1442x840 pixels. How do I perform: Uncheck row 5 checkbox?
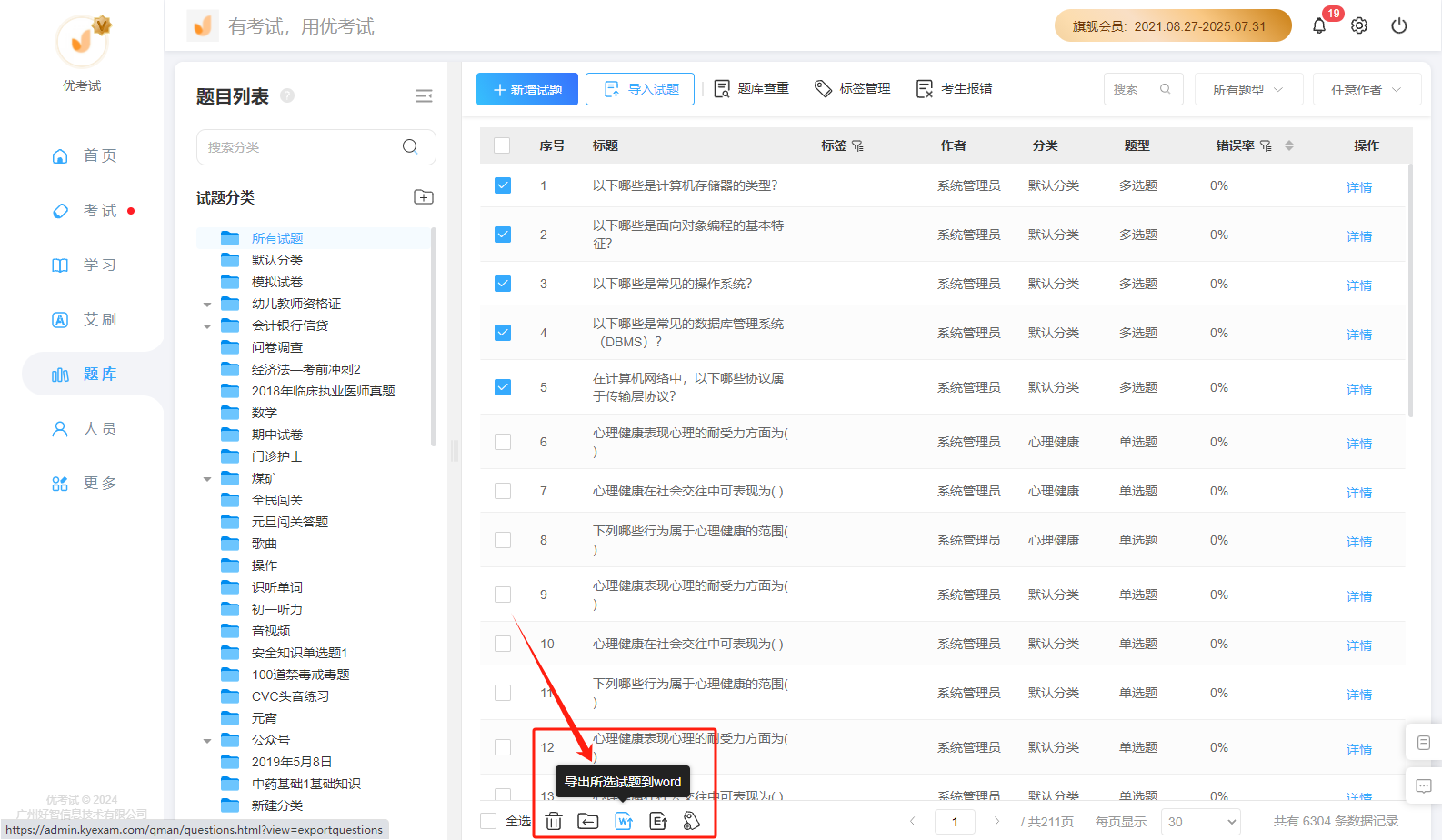tap(503, 387)
